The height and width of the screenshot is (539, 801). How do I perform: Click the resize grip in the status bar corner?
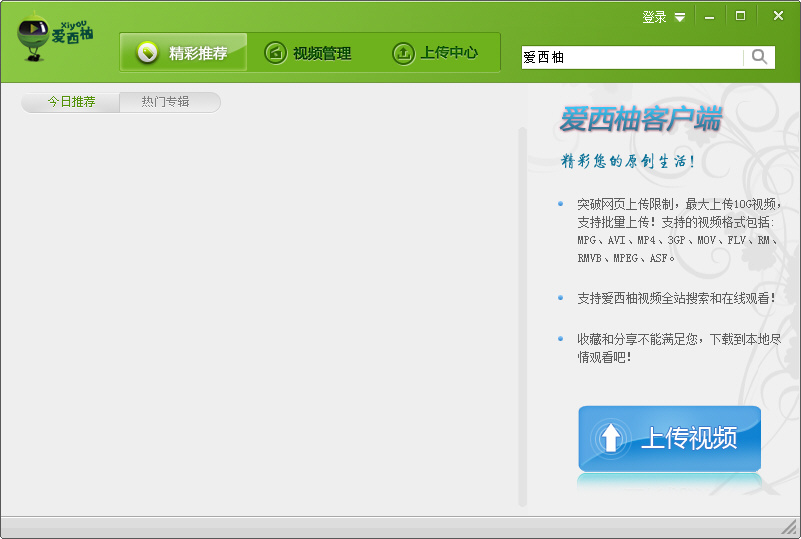click(790, 527)
